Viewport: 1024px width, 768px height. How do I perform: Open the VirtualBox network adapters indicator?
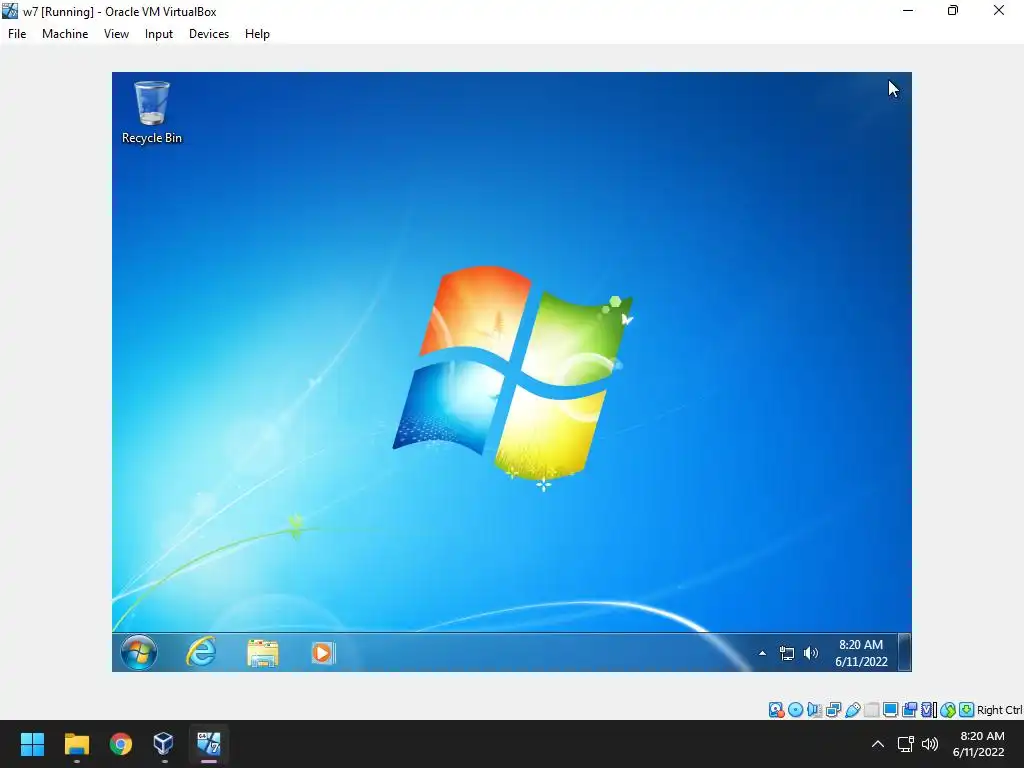[x=833, y=710]
